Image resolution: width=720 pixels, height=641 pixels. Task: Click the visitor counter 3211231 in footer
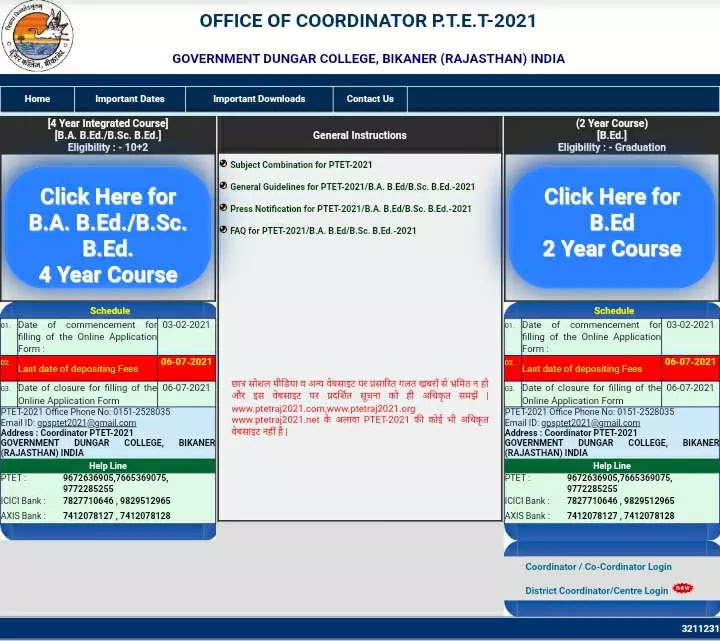(700, 629)
